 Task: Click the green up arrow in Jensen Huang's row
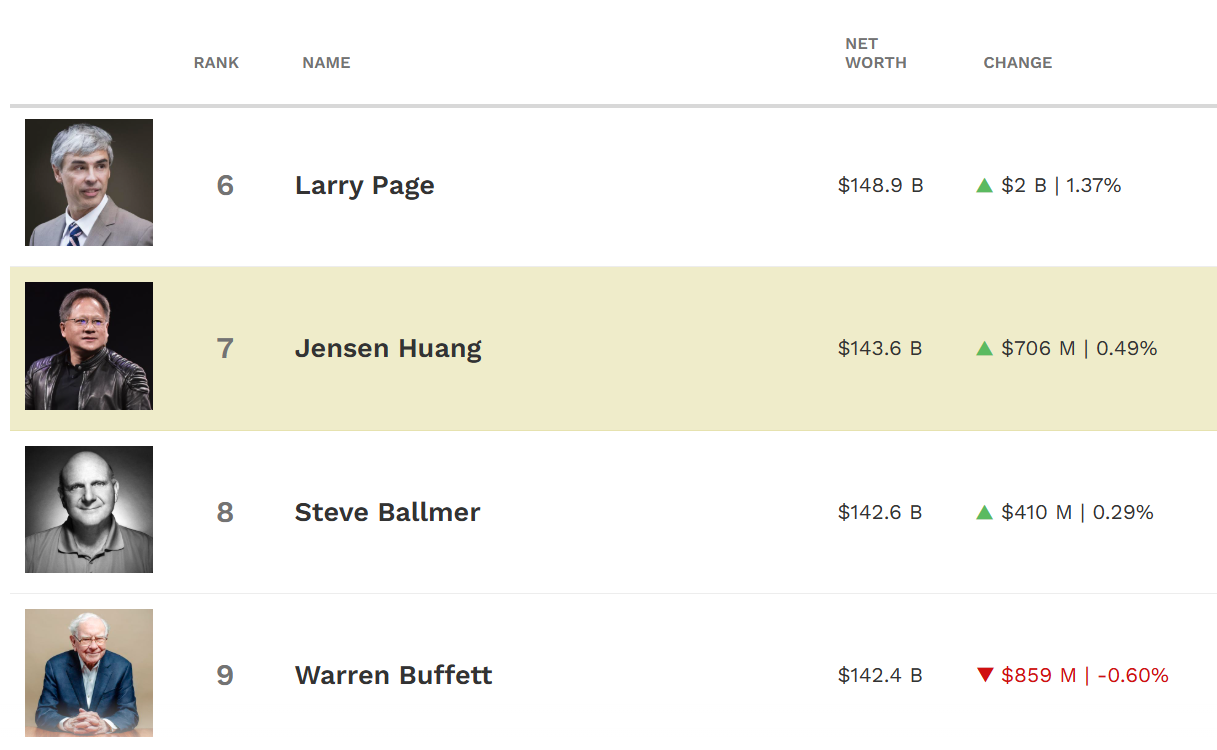pos(984,348)
